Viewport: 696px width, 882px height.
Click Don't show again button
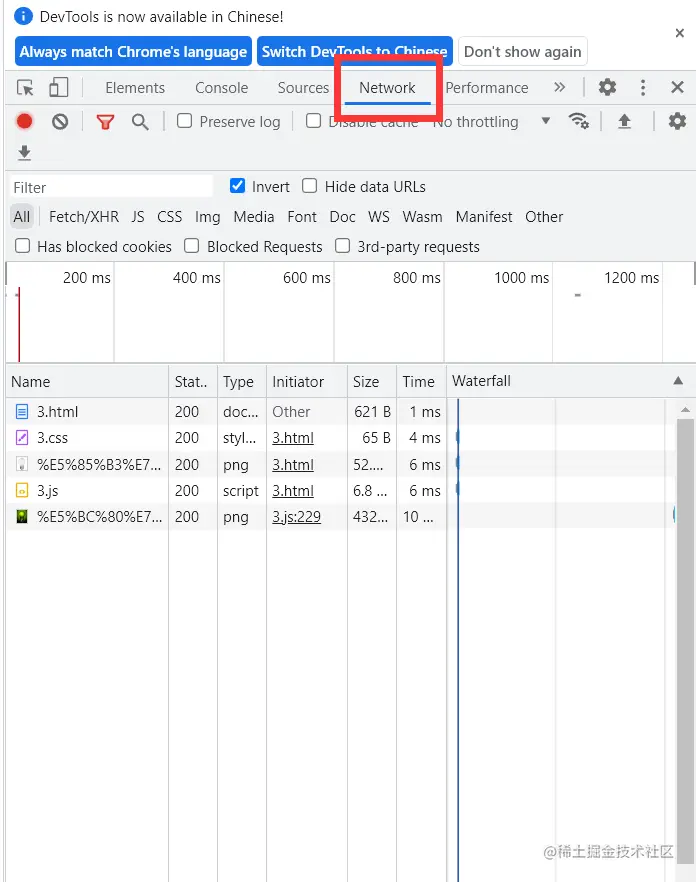[x=523, y=51]
